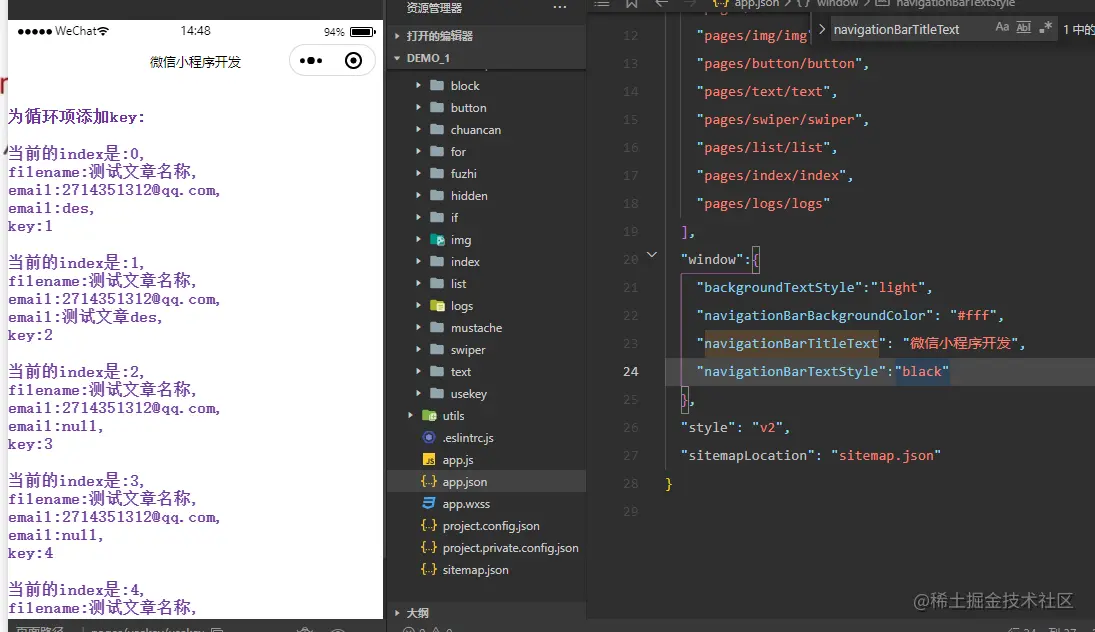Click the "v2" style value
Image resolution: width=1095 pixels, height=632 pixels.
pos(767,427)
